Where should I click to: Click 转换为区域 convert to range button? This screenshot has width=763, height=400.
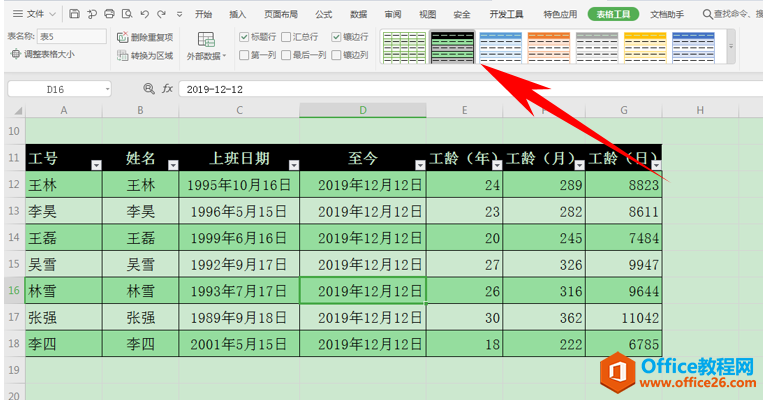(145, 55)
